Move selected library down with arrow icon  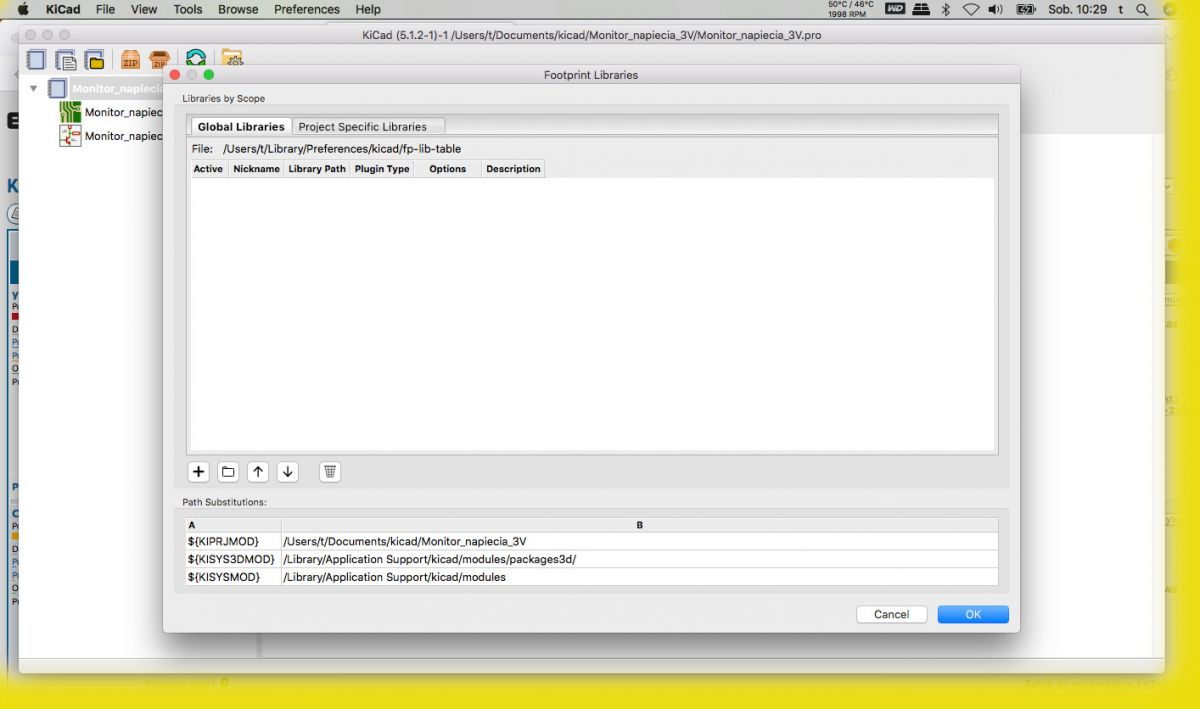coord(288,472)
